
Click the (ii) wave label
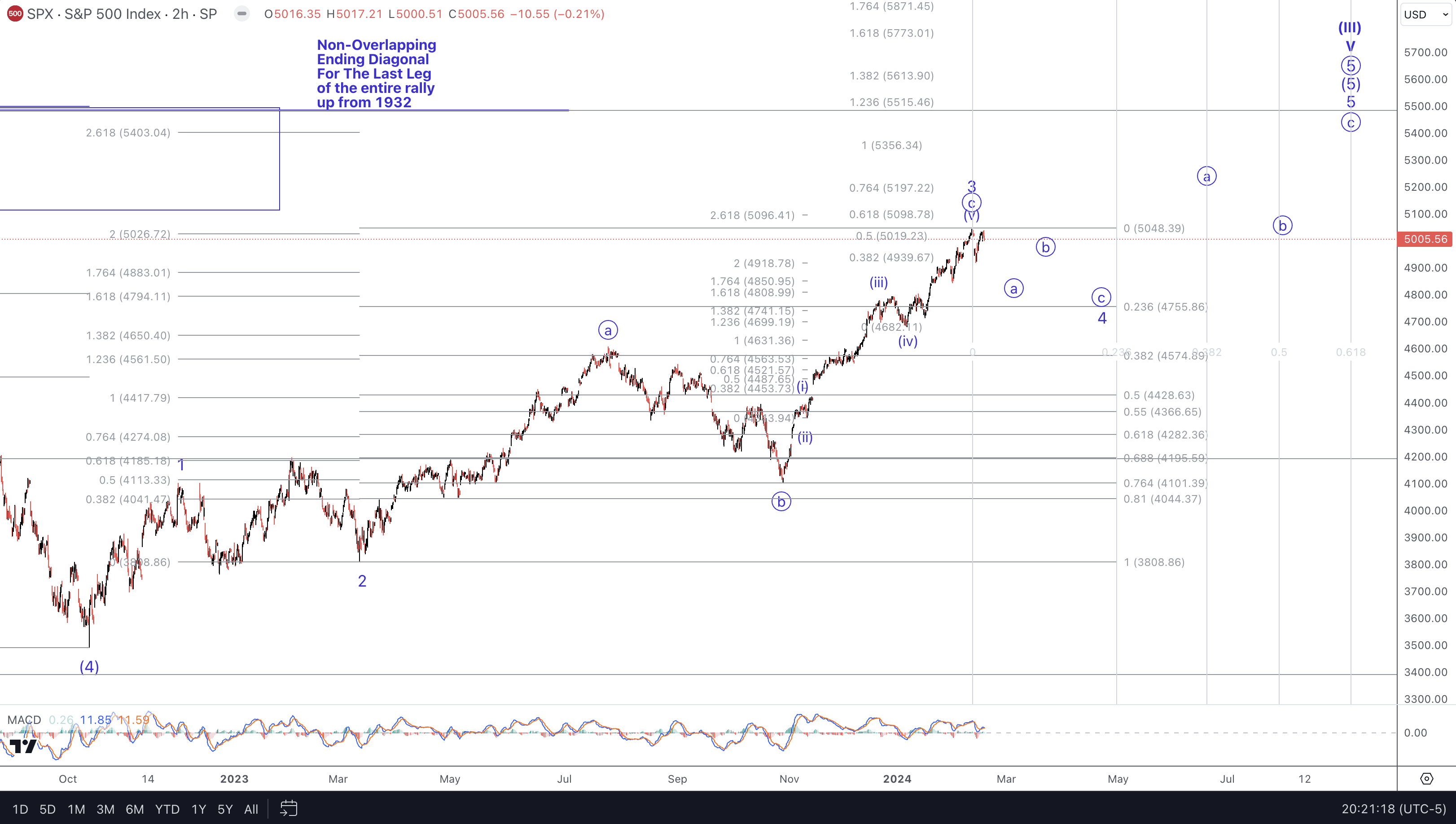coord(805,437)
